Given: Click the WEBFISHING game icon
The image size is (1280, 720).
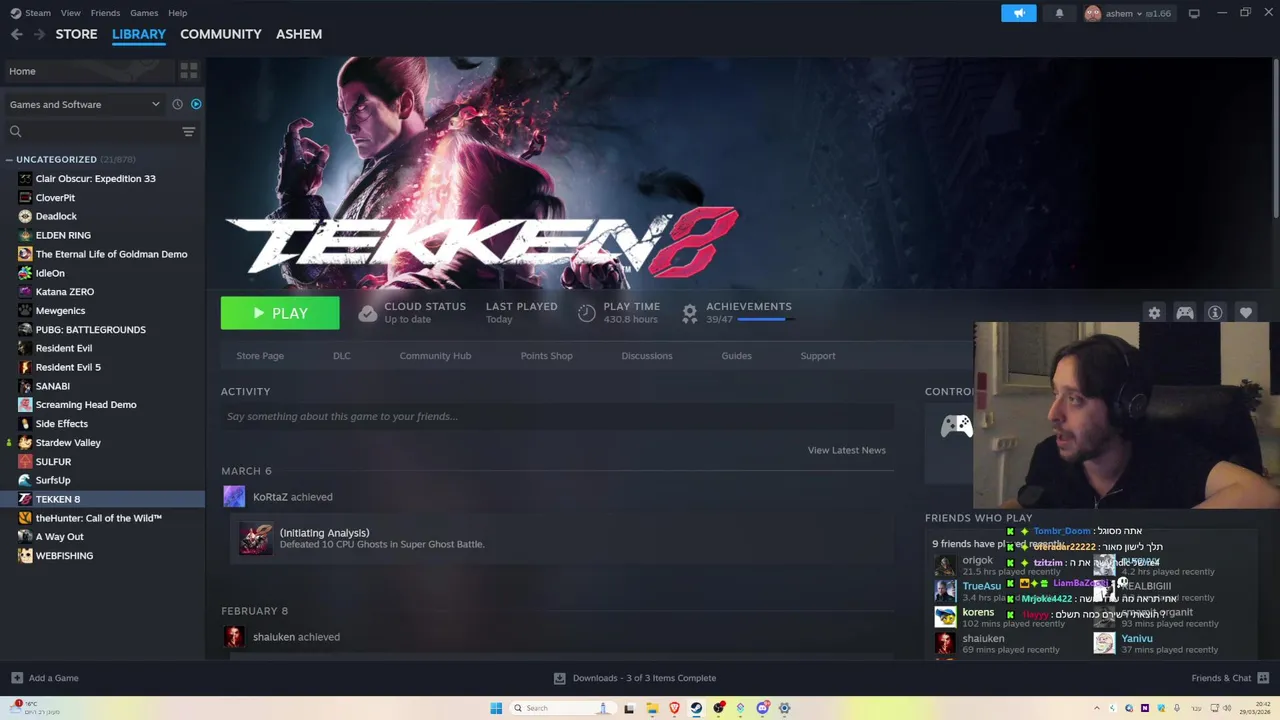Looking at the screenshot, I should 25,555.
